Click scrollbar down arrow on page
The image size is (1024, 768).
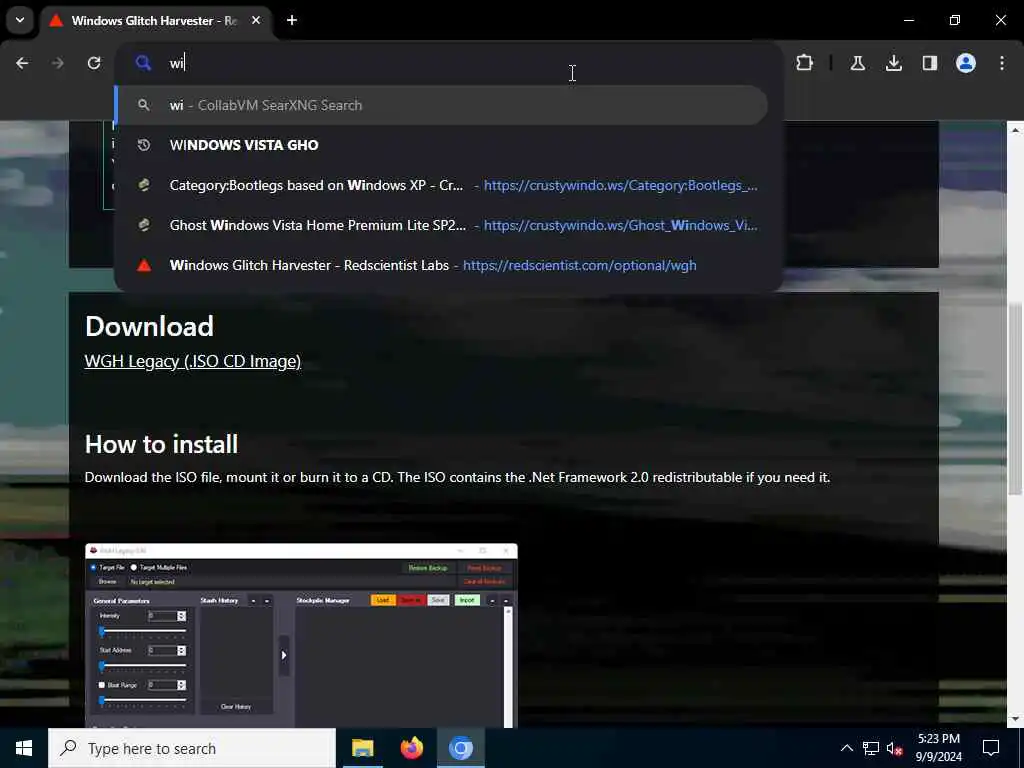point(1015,720)
